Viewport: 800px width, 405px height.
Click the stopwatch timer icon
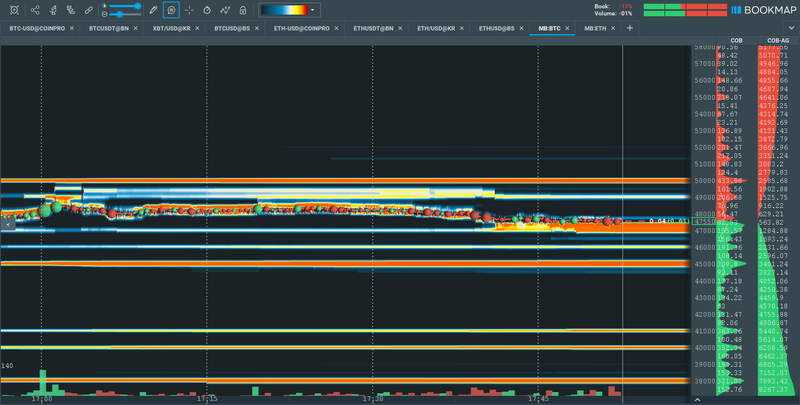pos(207,10)
